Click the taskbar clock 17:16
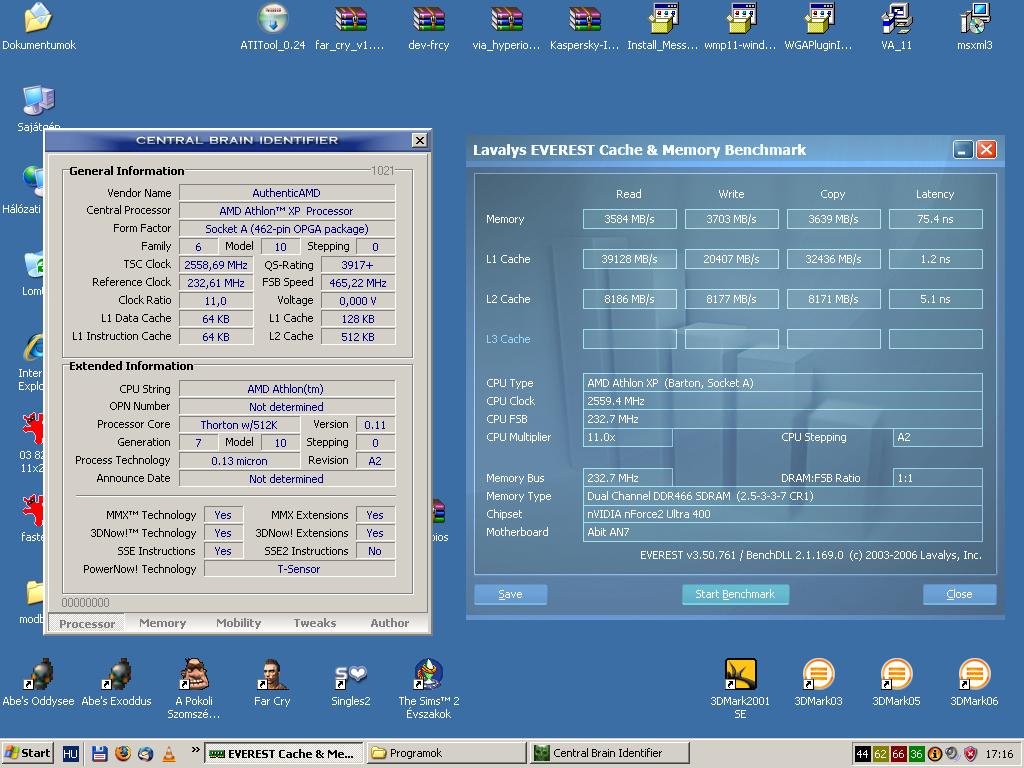This screenshot has height=768, width=1024. tap(999, 754)
